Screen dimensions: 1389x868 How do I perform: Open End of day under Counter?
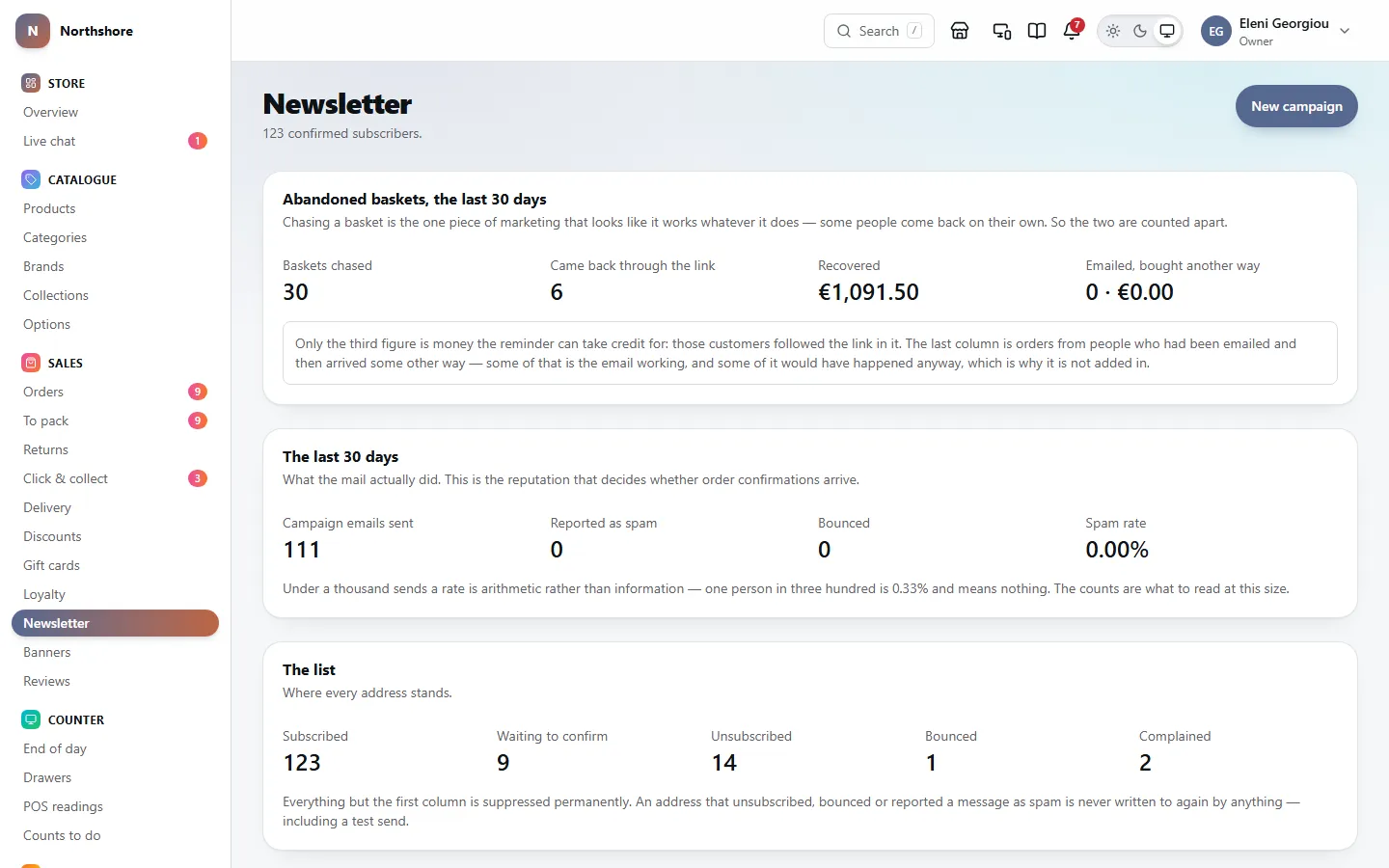(x=116, y=748)
